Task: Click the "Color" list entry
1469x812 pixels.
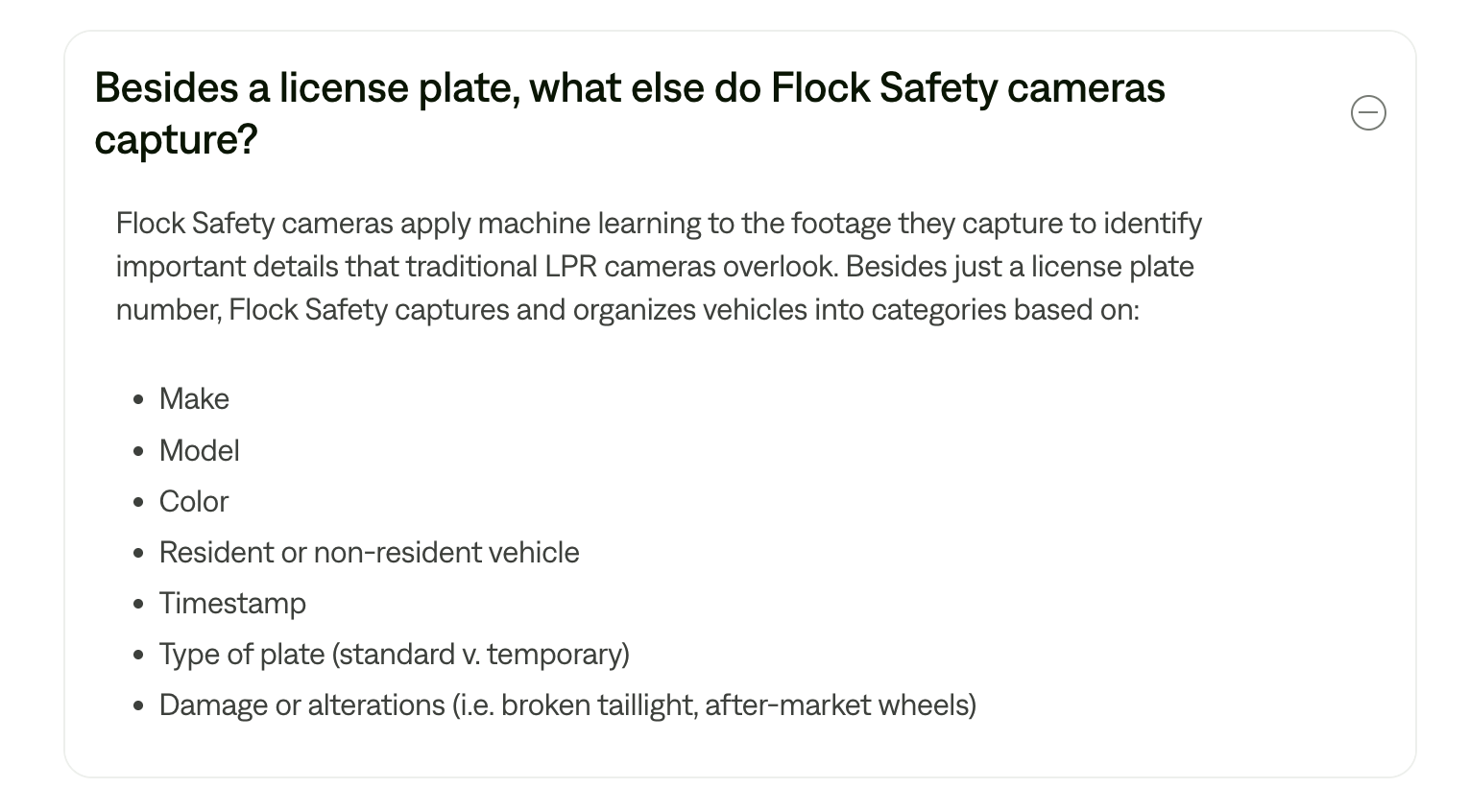Action: pos(194,501)
